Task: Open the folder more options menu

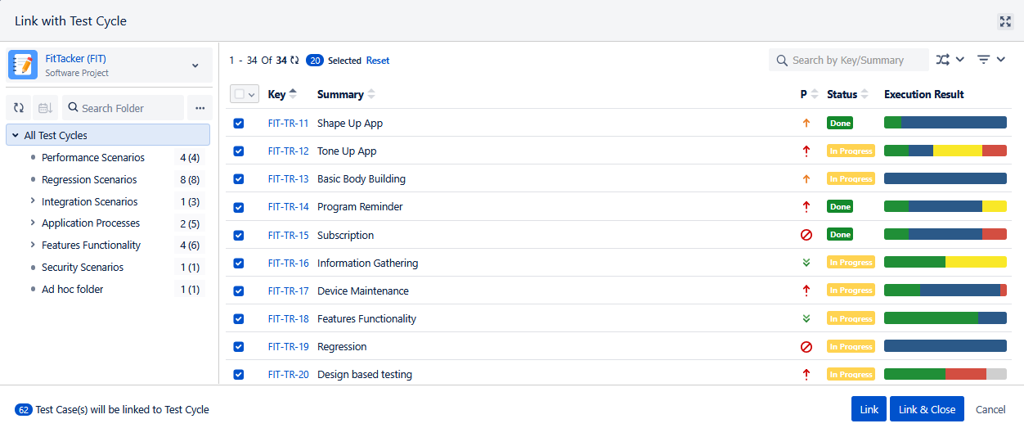Action: click(200, 108)
